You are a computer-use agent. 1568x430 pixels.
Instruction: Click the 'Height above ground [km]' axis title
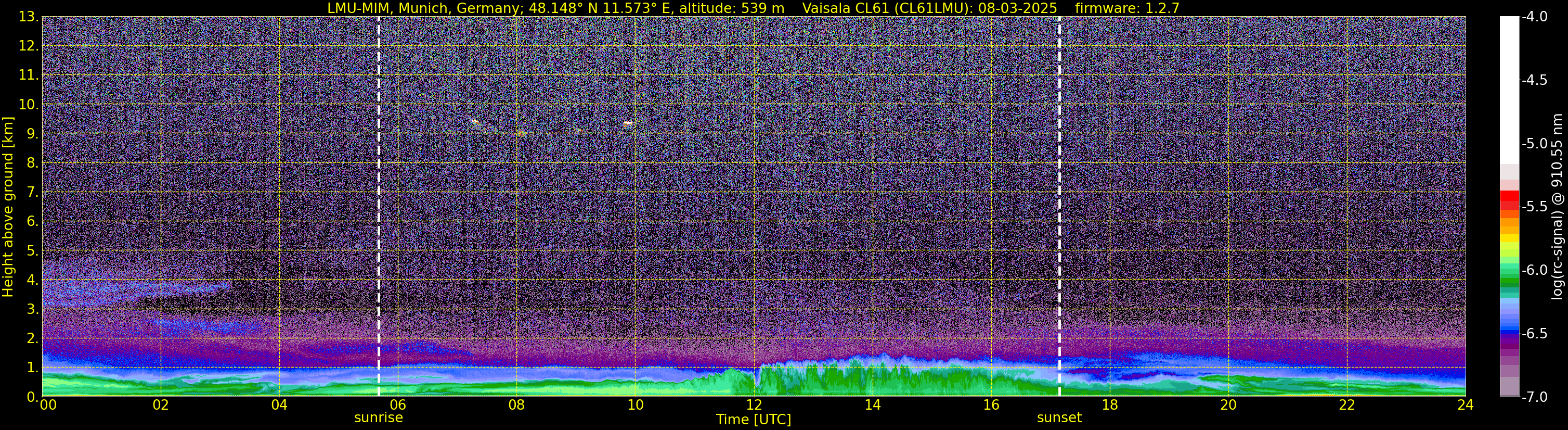(8, 207)
